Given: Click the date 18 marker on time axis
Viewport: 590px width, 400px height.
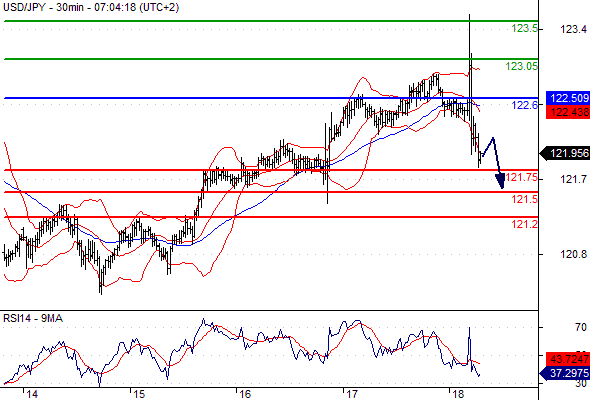Looking at the screenshot, I should tap(458, 394).
